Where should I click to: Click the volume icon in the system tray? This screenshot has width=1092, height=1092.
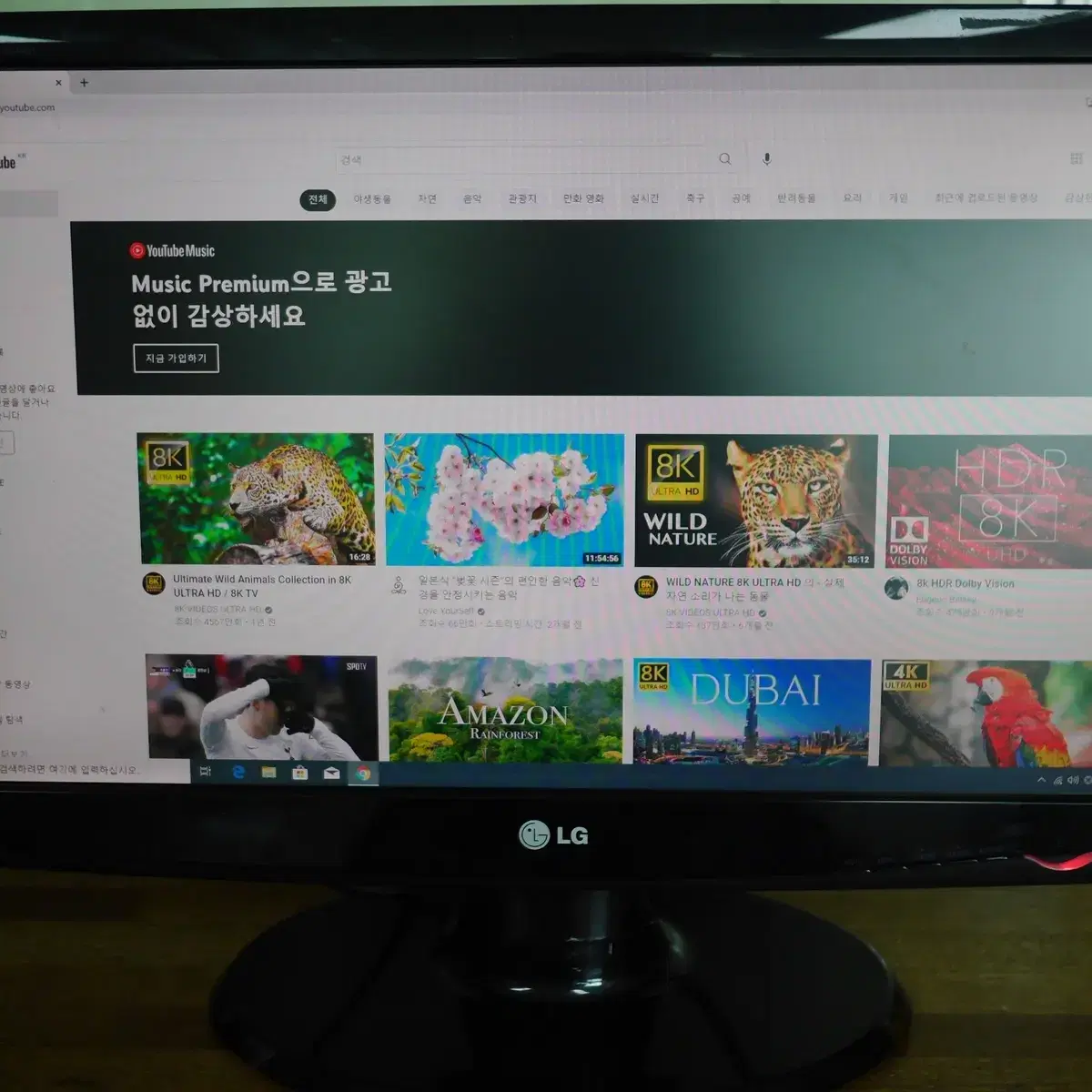coord(1073,780)
